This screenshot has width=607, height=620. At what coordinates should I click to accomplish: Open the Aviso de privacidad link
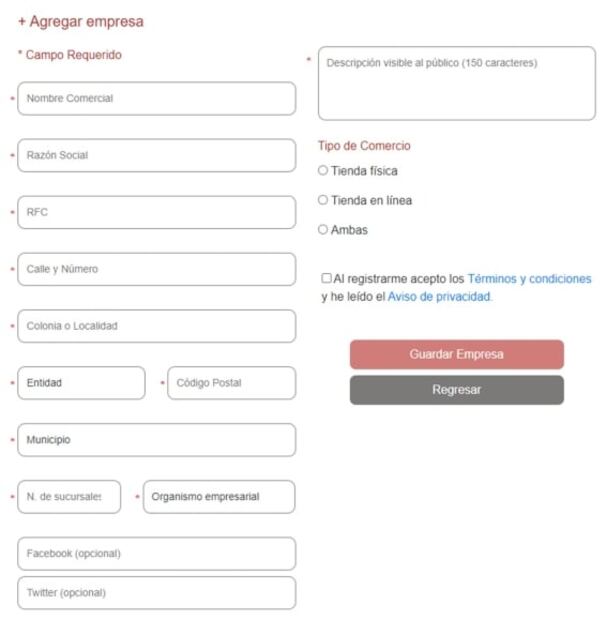(x=439, y=297)
